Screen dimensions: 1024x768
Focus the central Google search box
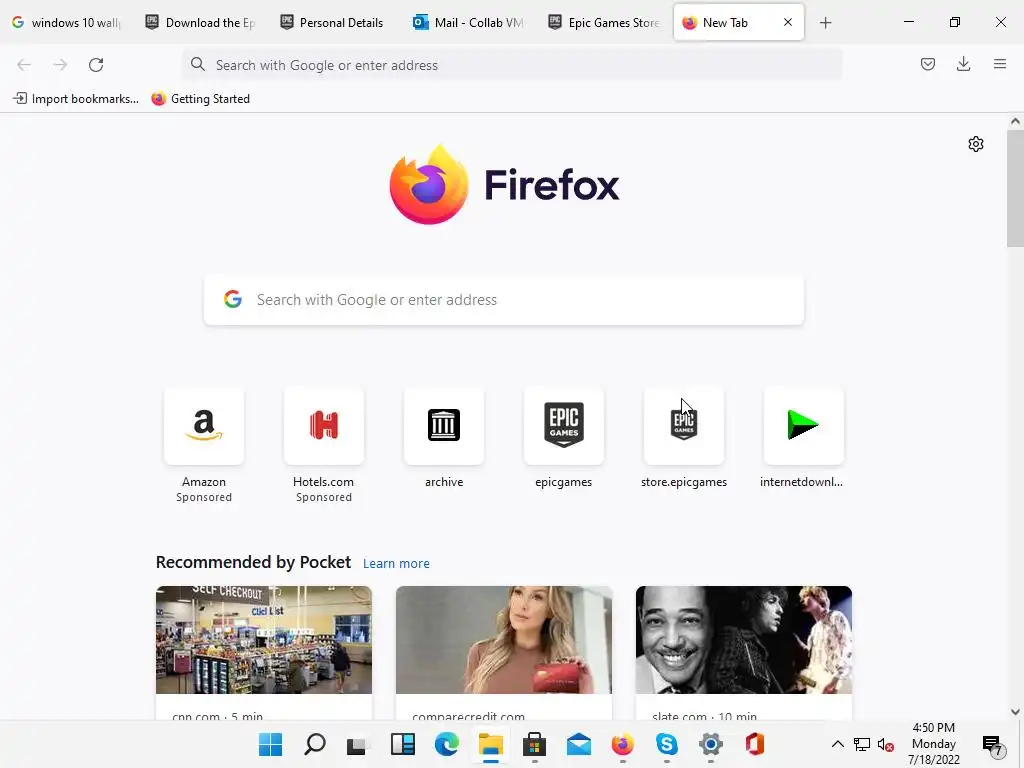tap(504, 300)
